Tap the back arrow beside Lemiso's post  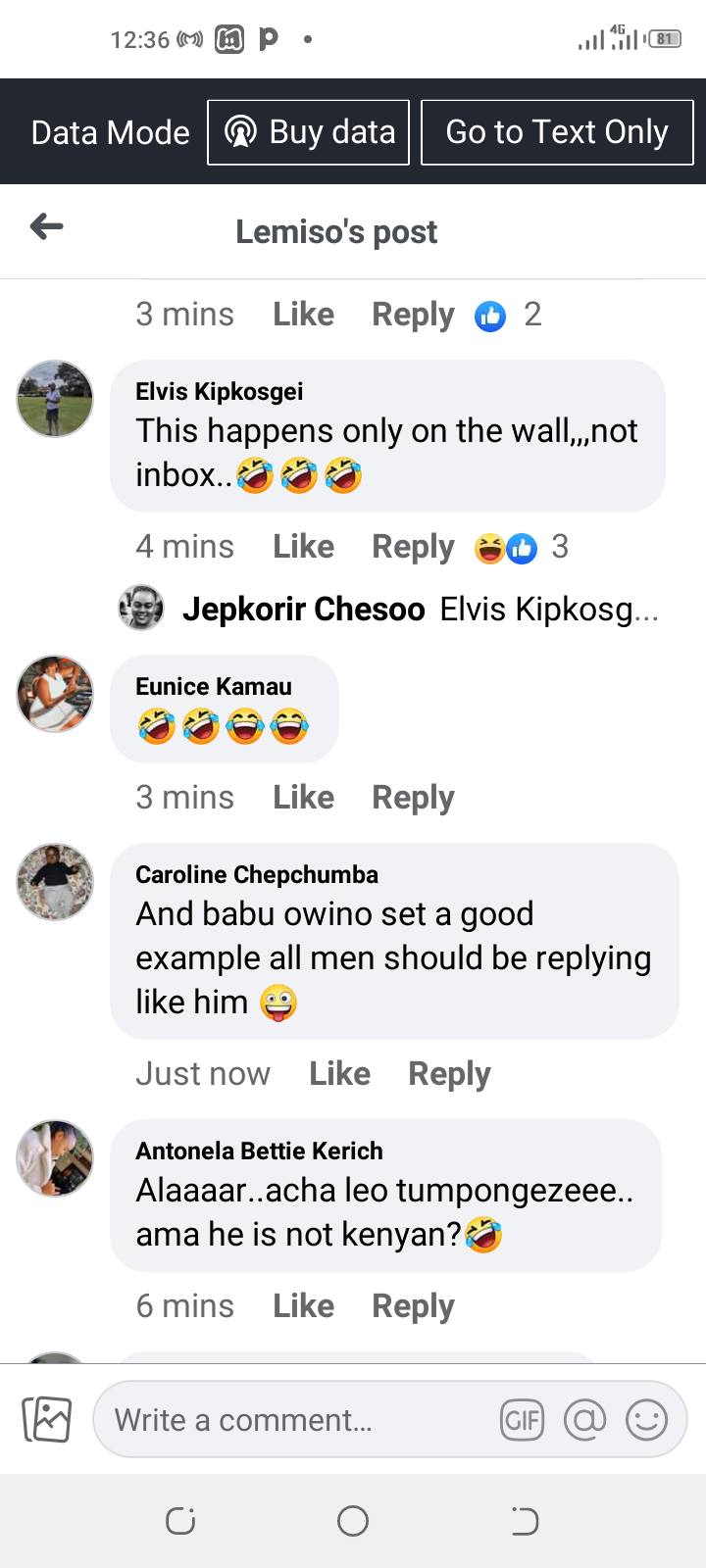point(46,227)
